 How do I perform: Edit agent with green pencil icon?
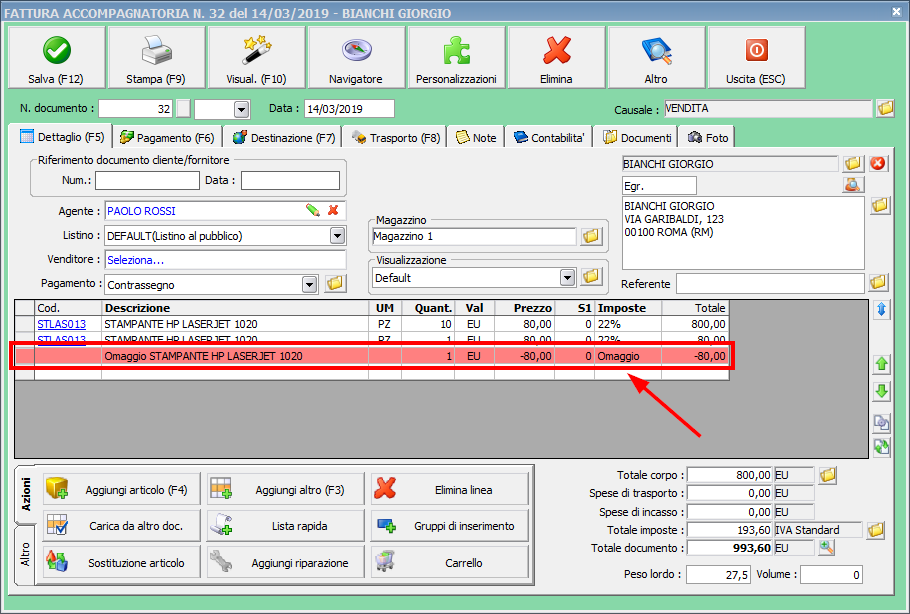(x=313, y=210)
